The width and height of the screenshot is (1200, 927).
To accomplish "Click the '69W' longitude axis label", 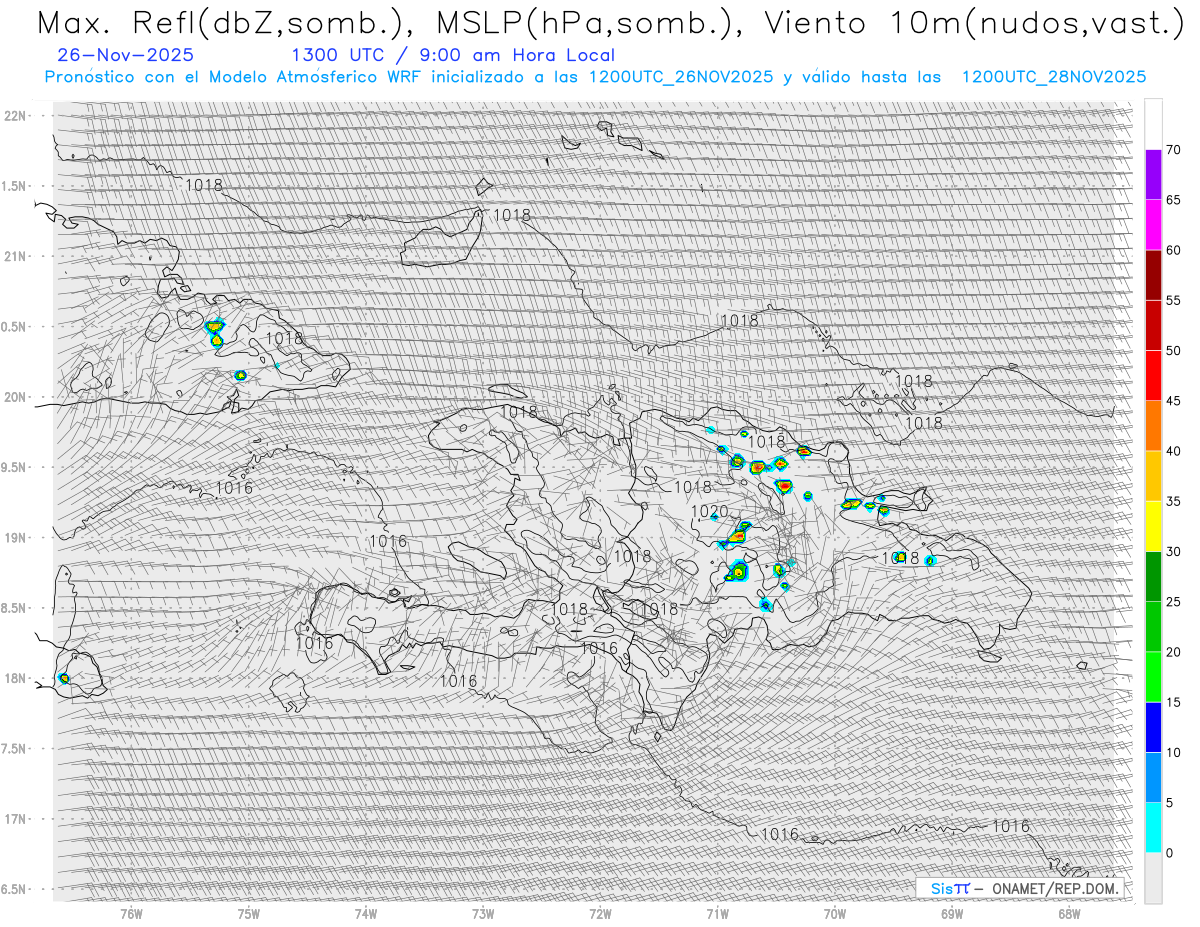I will pyautogui.click(x=952, y=913).
